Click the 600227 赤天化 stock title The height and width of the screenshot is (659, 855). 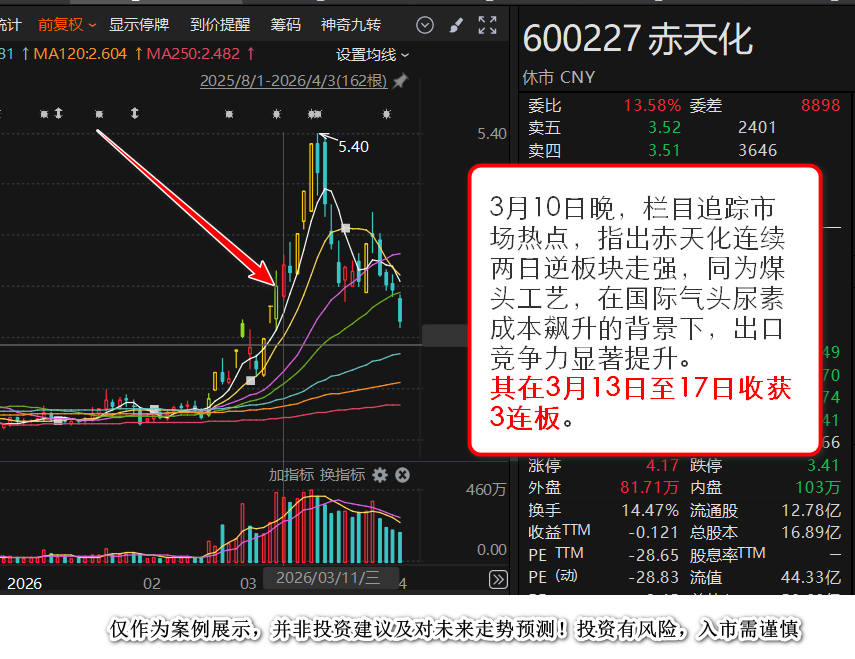point(637,39)
